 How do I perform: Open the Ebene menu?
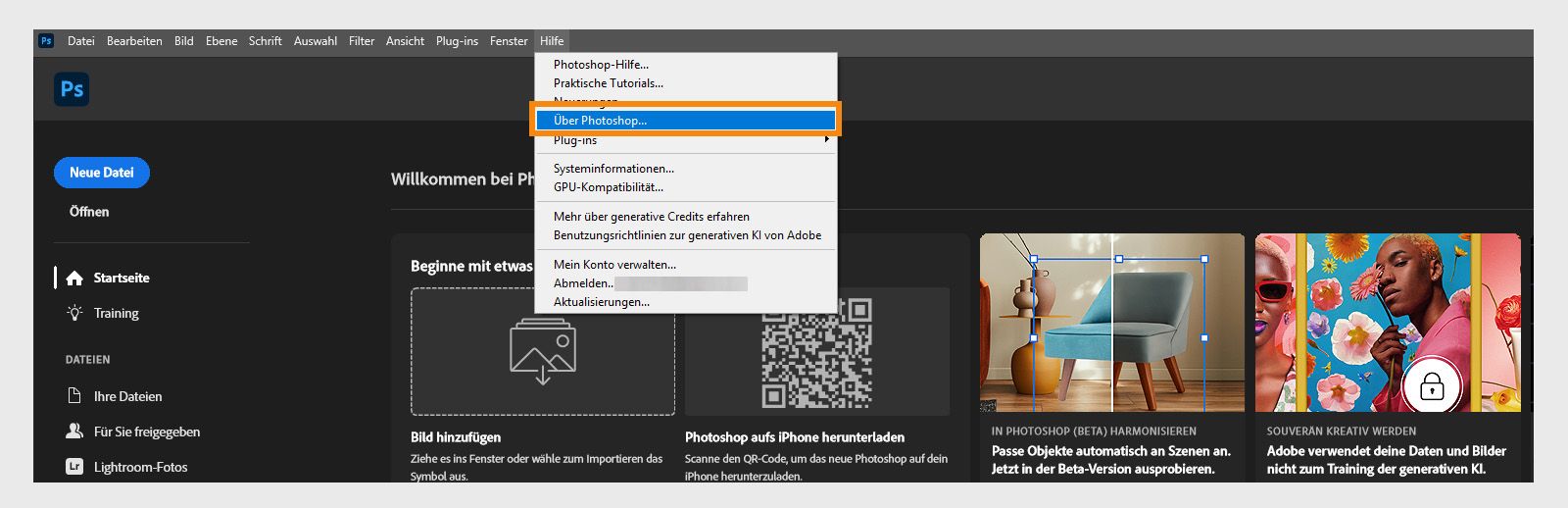pyautogui.click(x=221, y=41)
